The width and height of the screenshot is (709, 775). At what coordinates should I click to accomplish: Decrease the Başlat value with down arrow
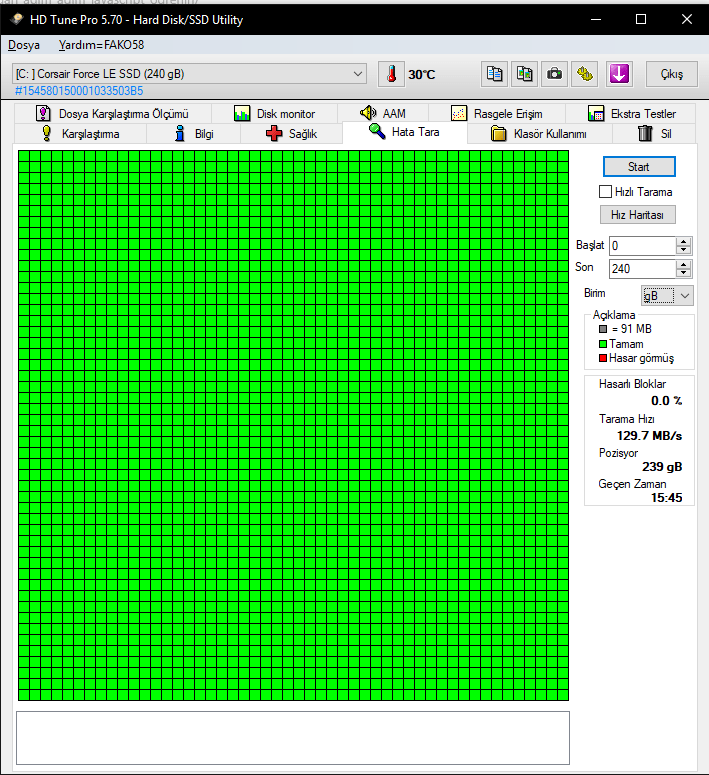coord(683,250)
